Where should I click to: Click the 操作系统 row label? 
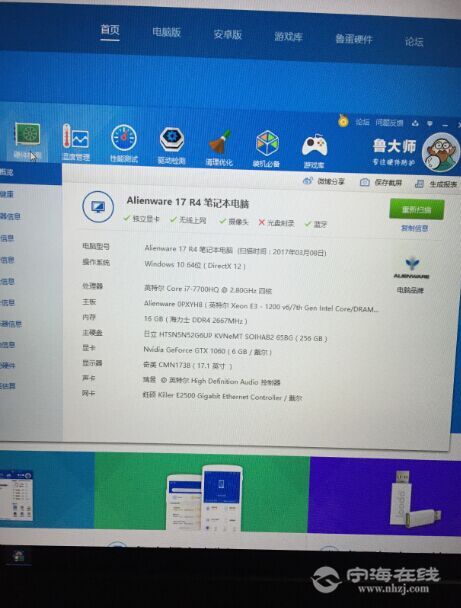click(96, 262)
